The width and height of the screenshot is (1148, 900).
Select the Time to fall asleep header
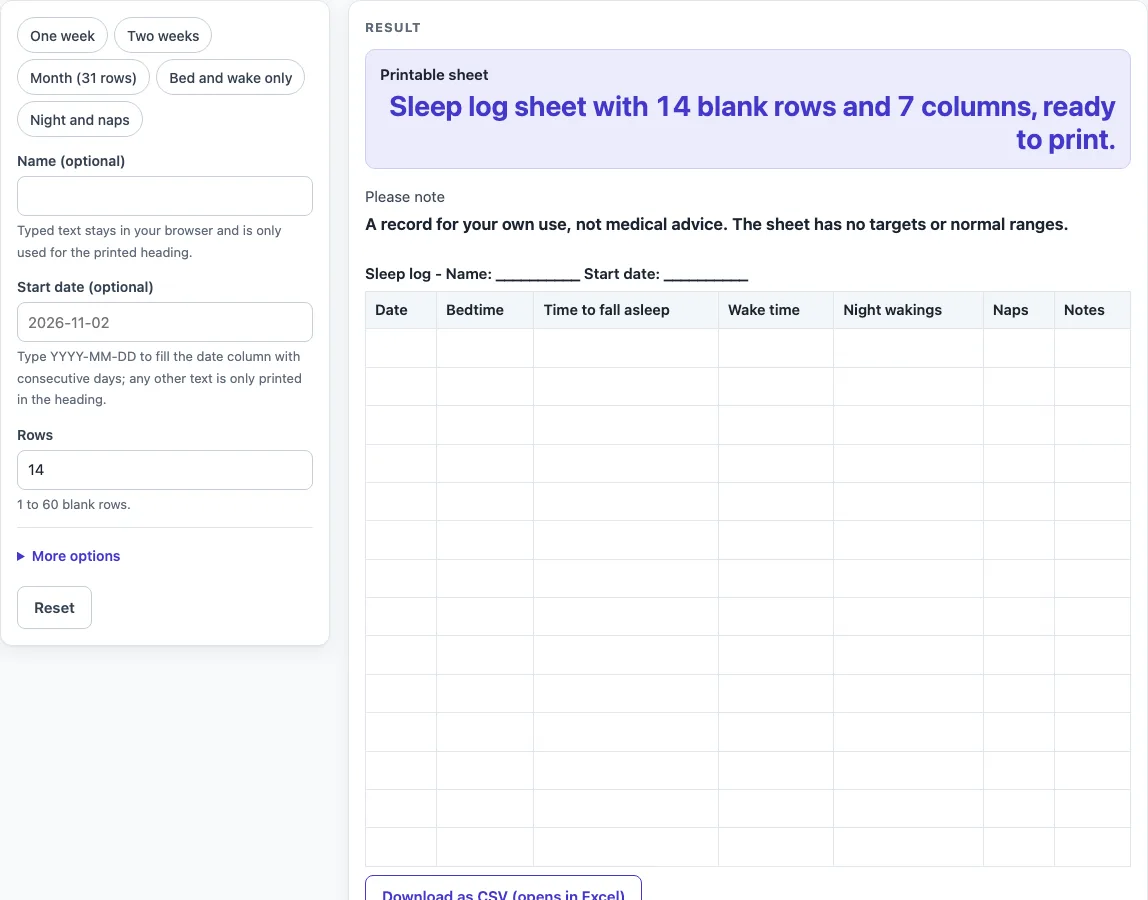626,310
